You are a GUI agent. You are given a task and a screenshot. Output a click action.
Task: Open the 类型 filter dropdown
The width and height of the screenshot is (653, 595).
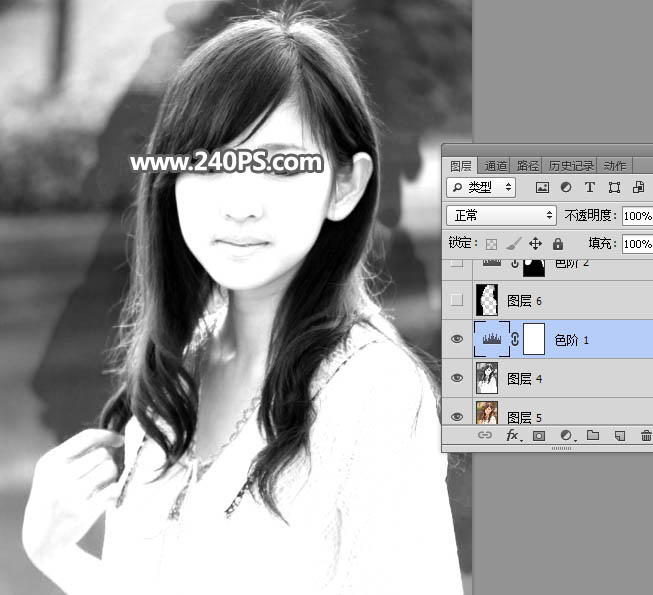click(x=481, y=187)
